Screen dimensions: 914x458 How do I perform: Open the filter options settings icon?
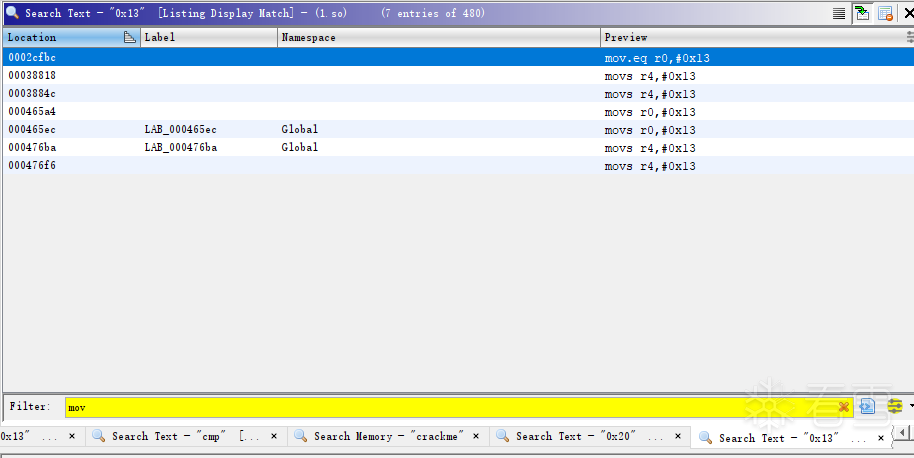[895, 406]
